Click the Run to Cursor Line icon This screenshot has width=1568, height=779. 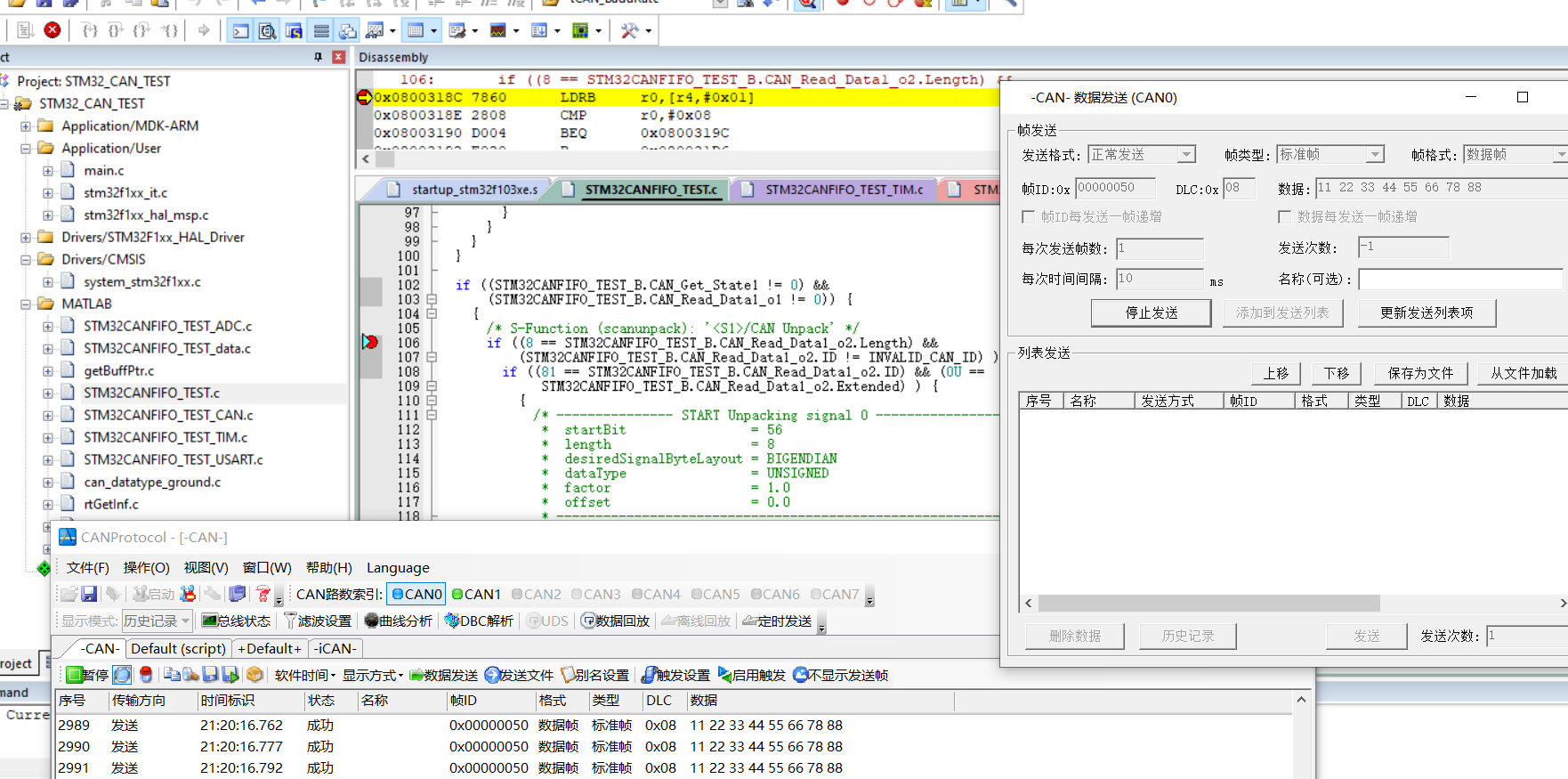pyautogui.click(x=169, y=30)
